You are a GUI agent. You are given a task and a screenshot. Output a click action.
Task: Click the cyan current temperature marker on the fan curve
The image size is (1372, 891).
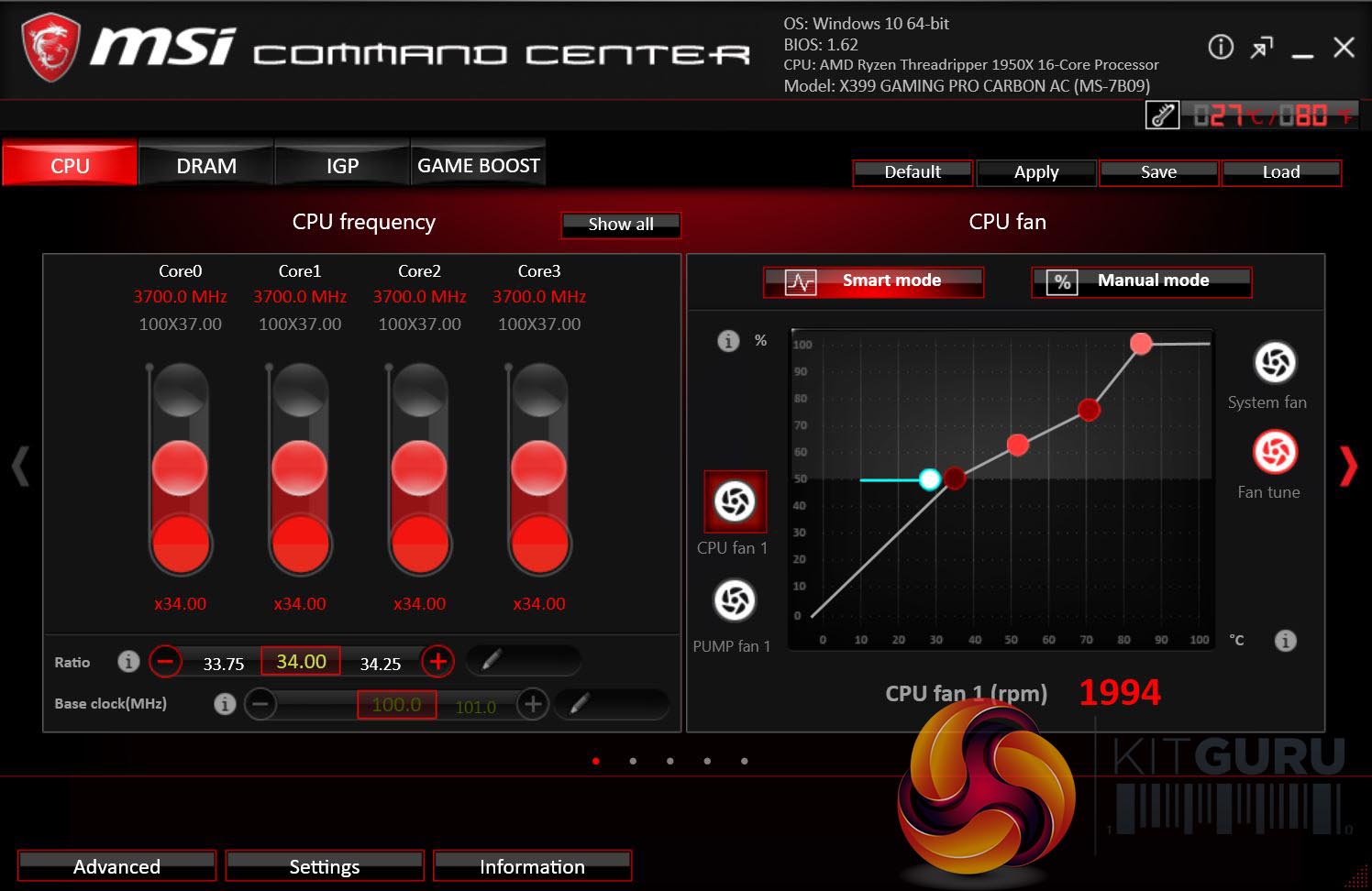pyautogui.click(x=929, y=479)
